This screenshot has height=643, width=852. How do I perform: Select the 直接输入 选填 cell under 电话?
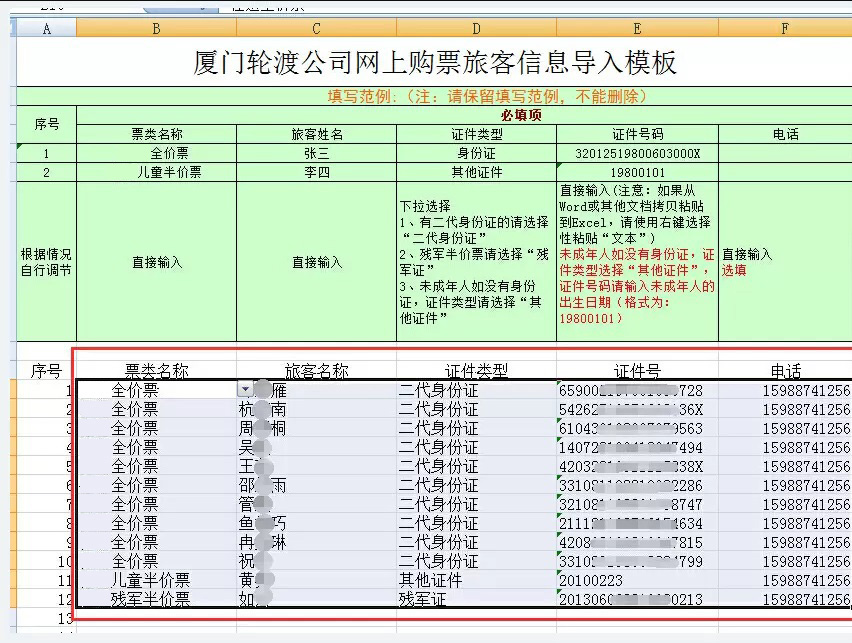click(x=785, y=262)
